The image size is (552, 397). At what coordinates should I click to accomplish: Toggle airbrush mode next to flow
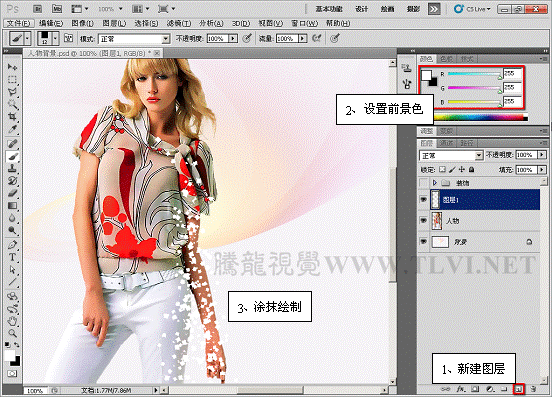(316, 38)
